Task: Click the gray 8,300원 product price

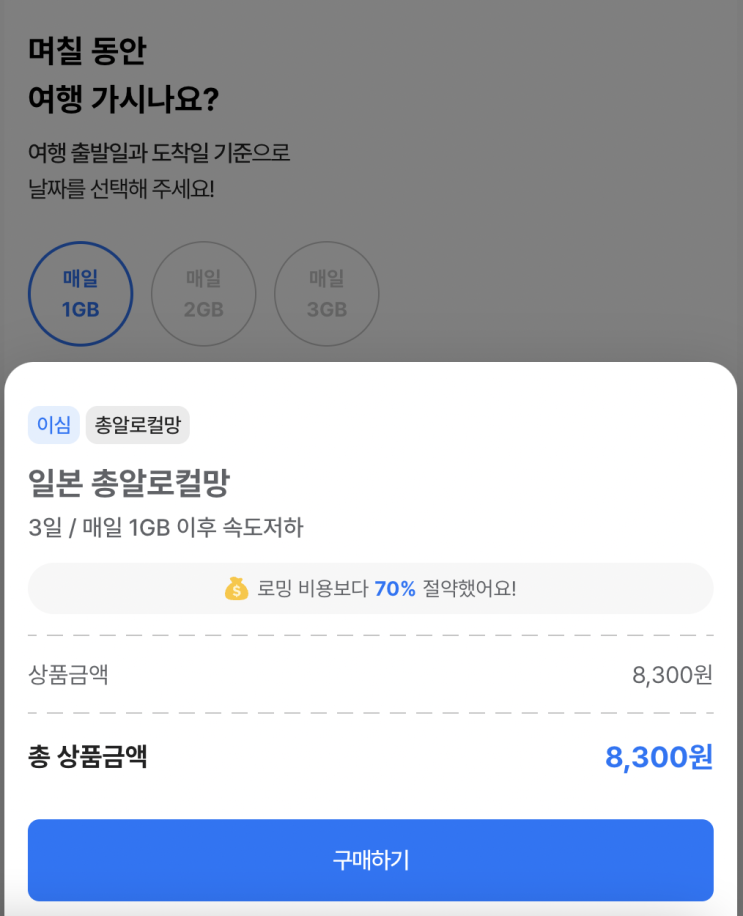Action: tap(672, 675)
